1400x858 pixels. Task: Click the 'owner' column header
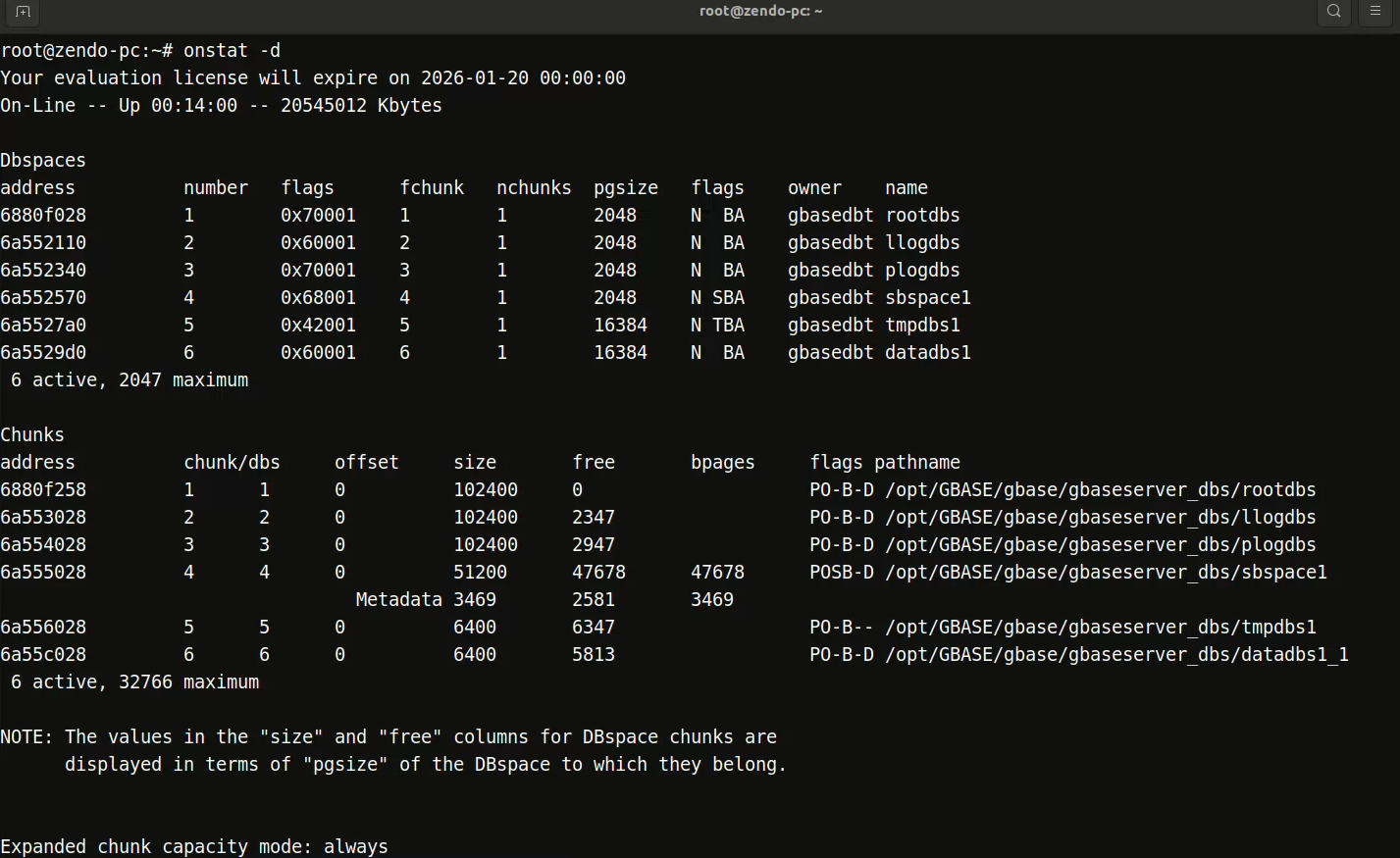814,188
